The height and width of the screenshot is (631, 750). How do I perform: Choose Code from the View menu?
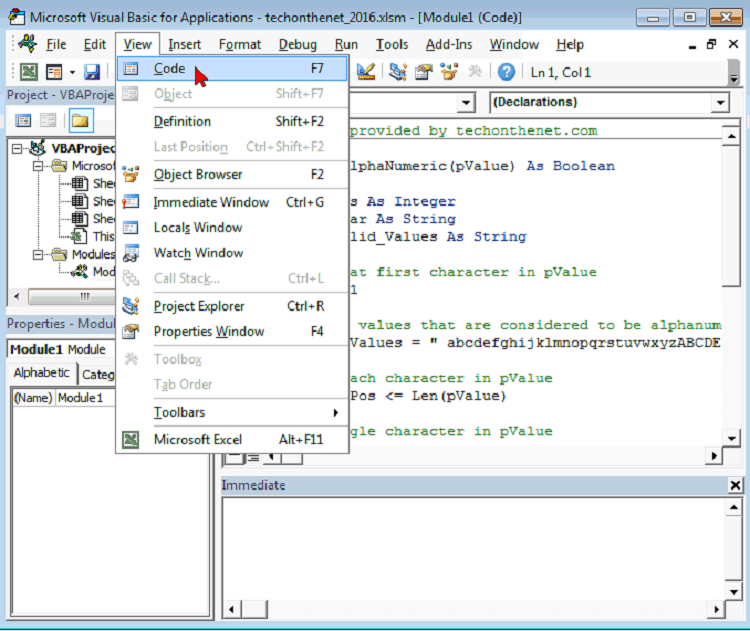coord(232,68)
